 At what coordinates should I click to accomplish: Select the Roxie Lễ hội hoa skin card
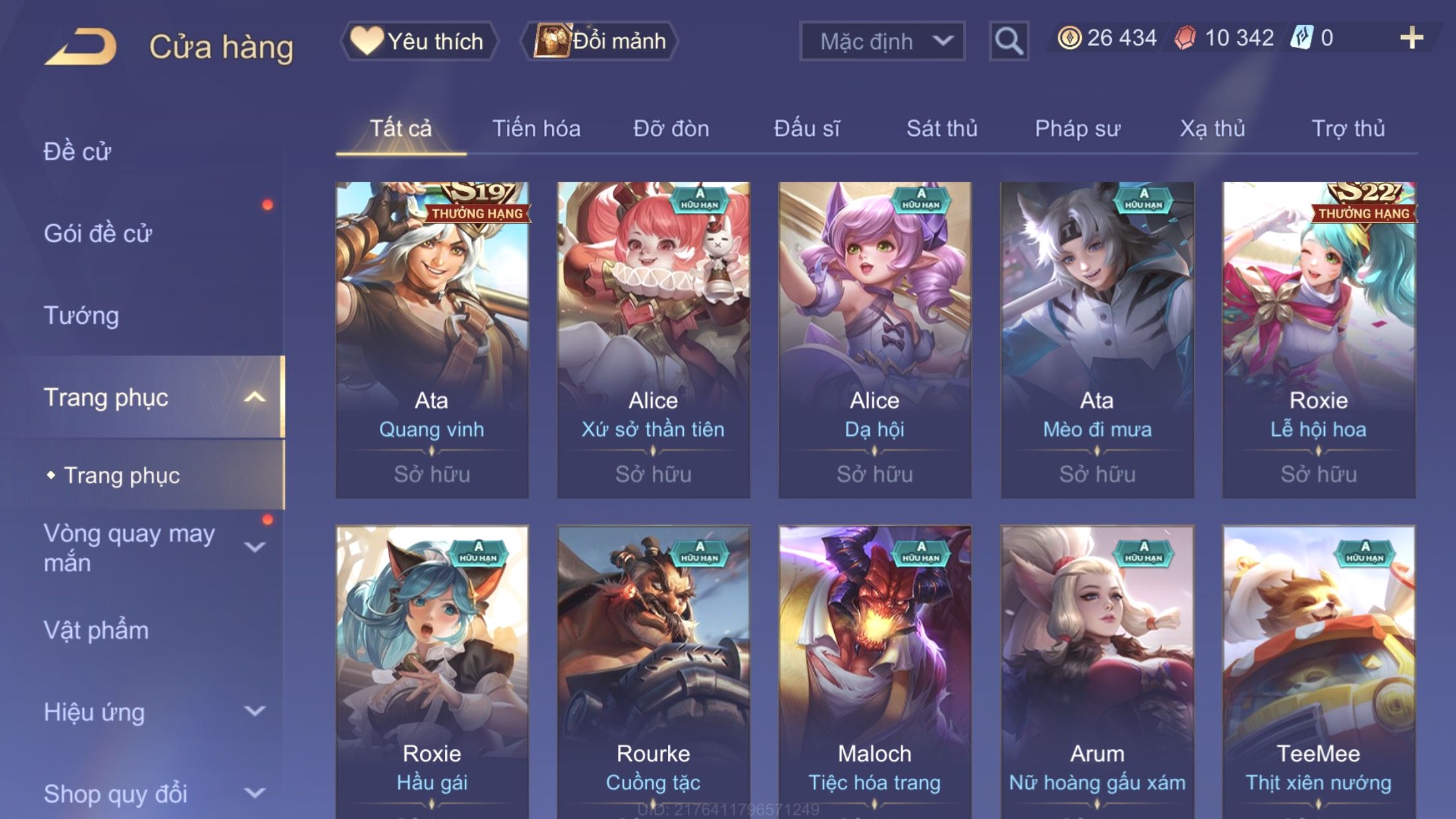click(1319, 340)
